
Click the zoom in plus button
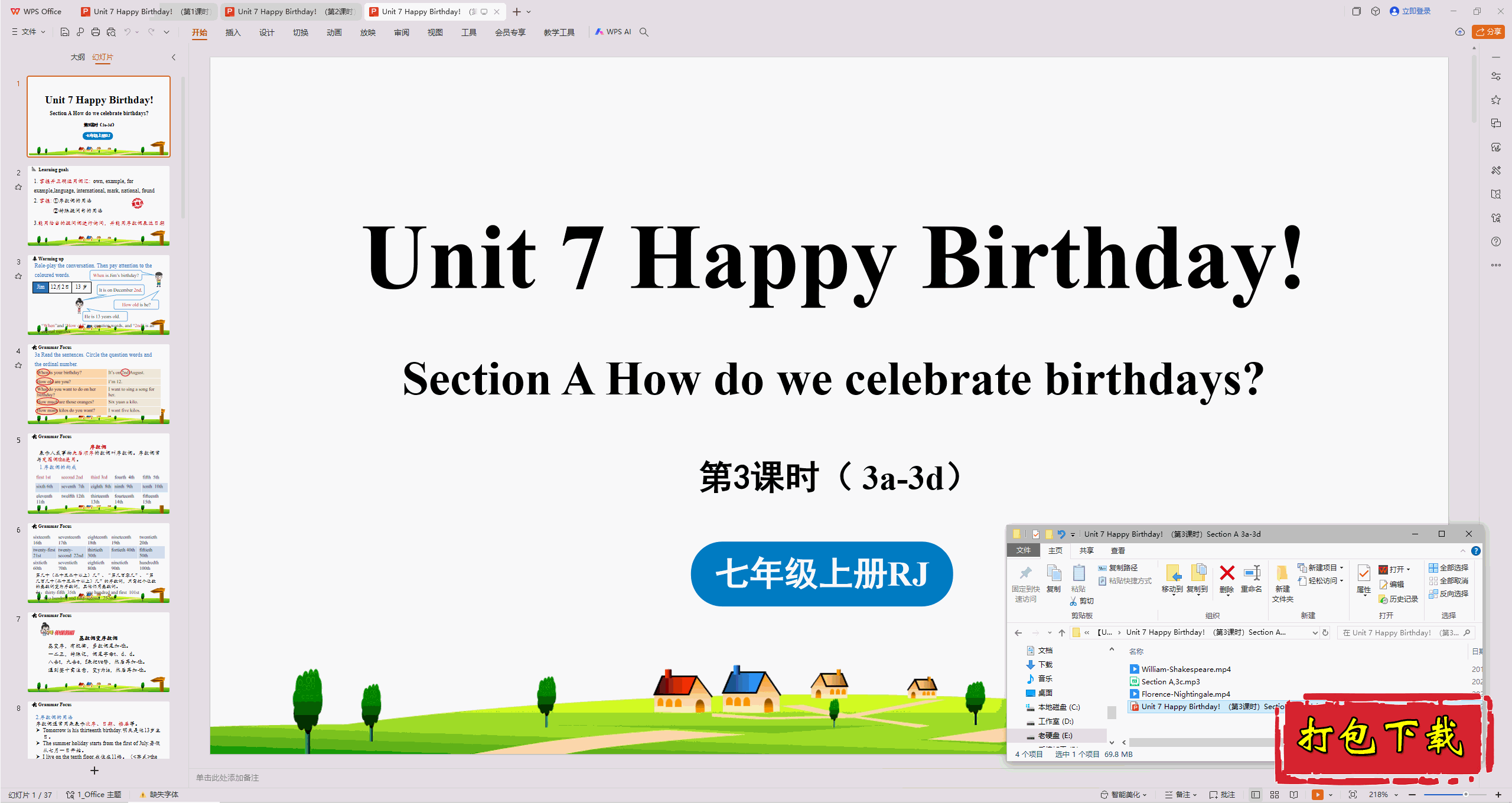1498,795
